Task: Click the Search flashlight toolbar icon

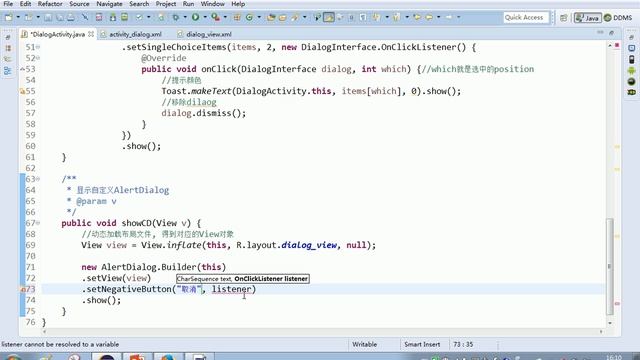Action: coord(295,17)
